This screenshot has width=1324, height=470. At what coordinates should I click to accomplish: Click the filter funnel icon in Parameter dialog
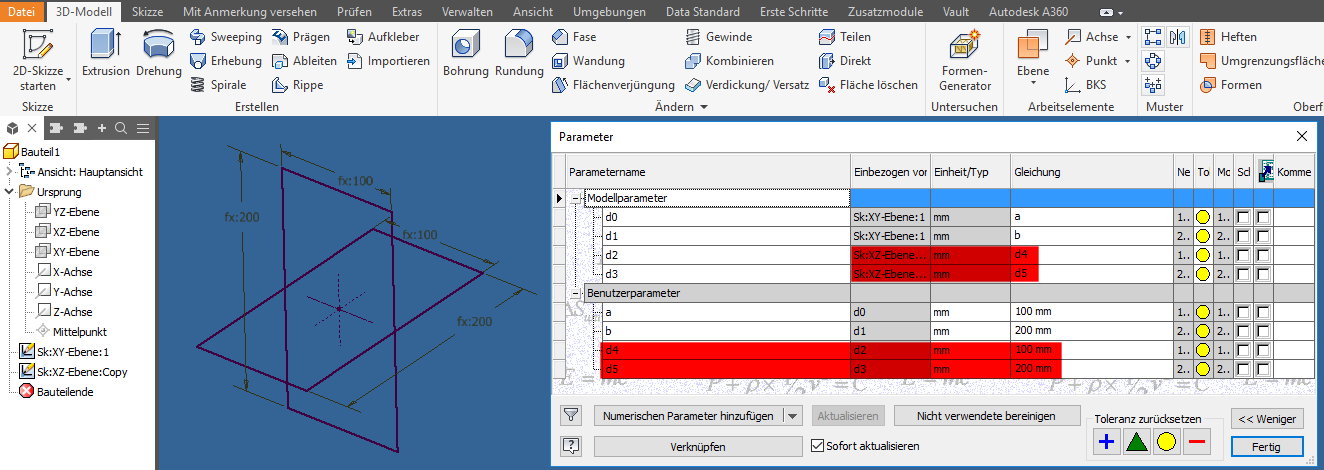[571, 415]
